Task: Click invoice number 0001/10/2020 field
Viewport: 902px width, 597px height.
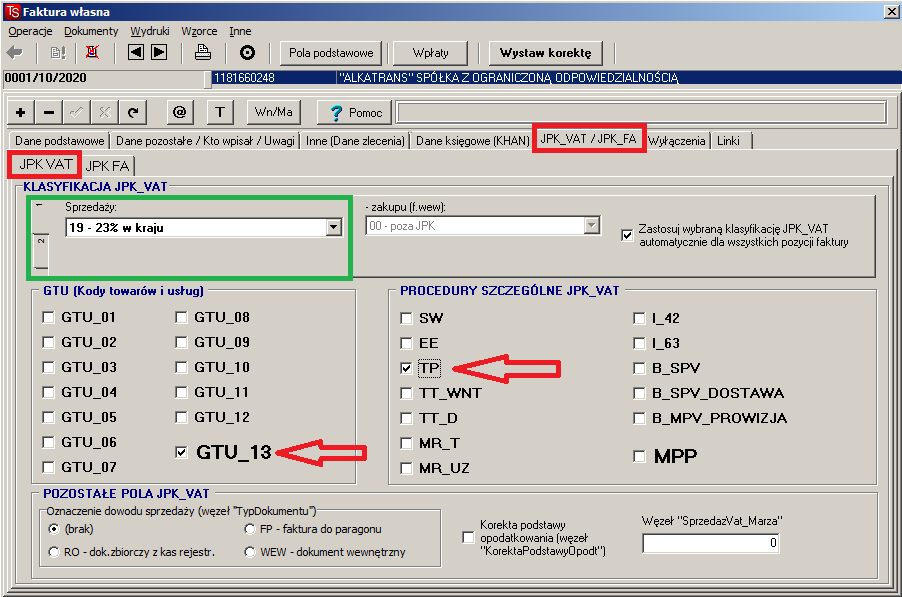Action: click(x=105, y=78)
